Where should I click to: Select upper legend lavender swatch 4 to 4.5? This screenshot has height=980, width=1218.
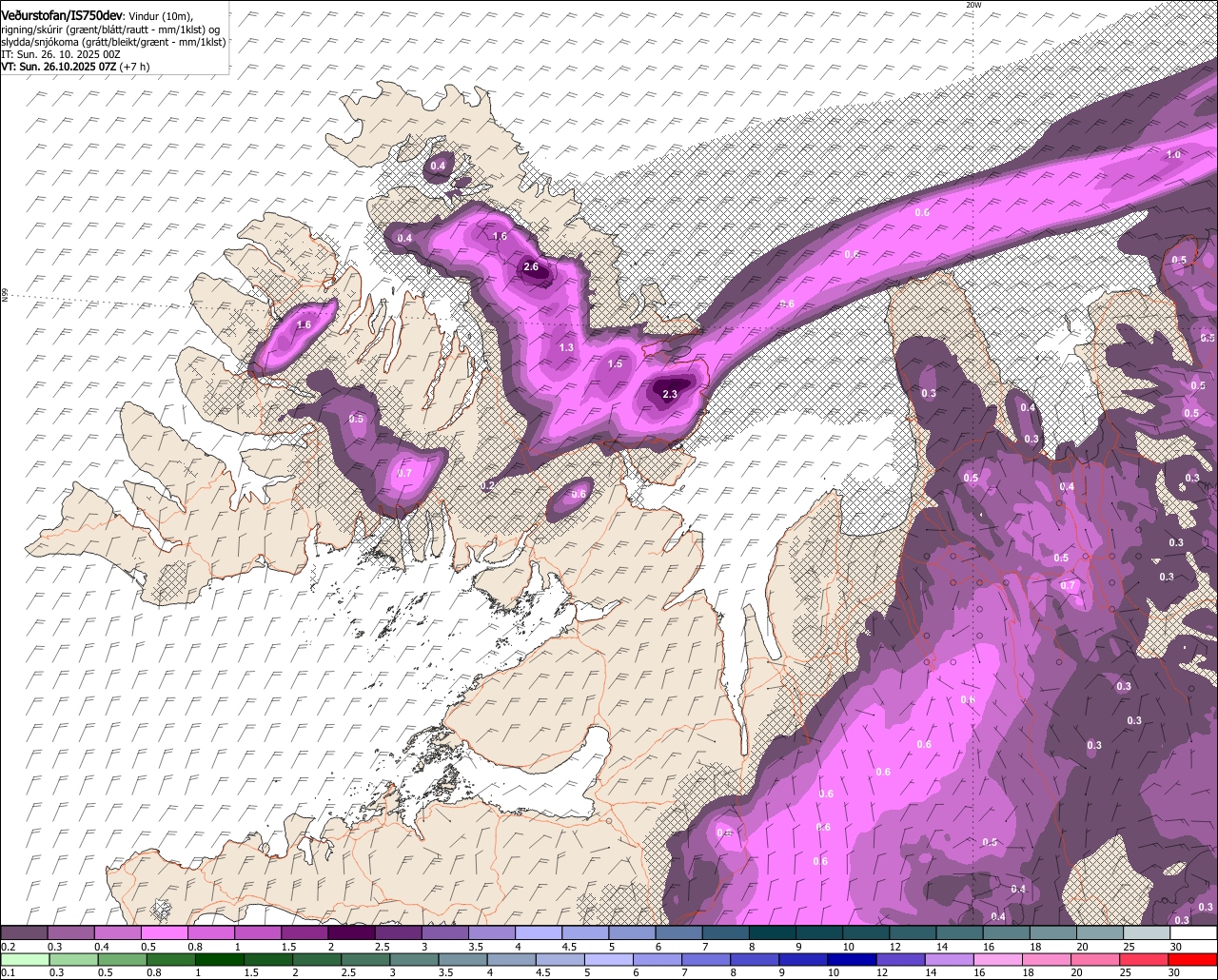tap(539, 933)
